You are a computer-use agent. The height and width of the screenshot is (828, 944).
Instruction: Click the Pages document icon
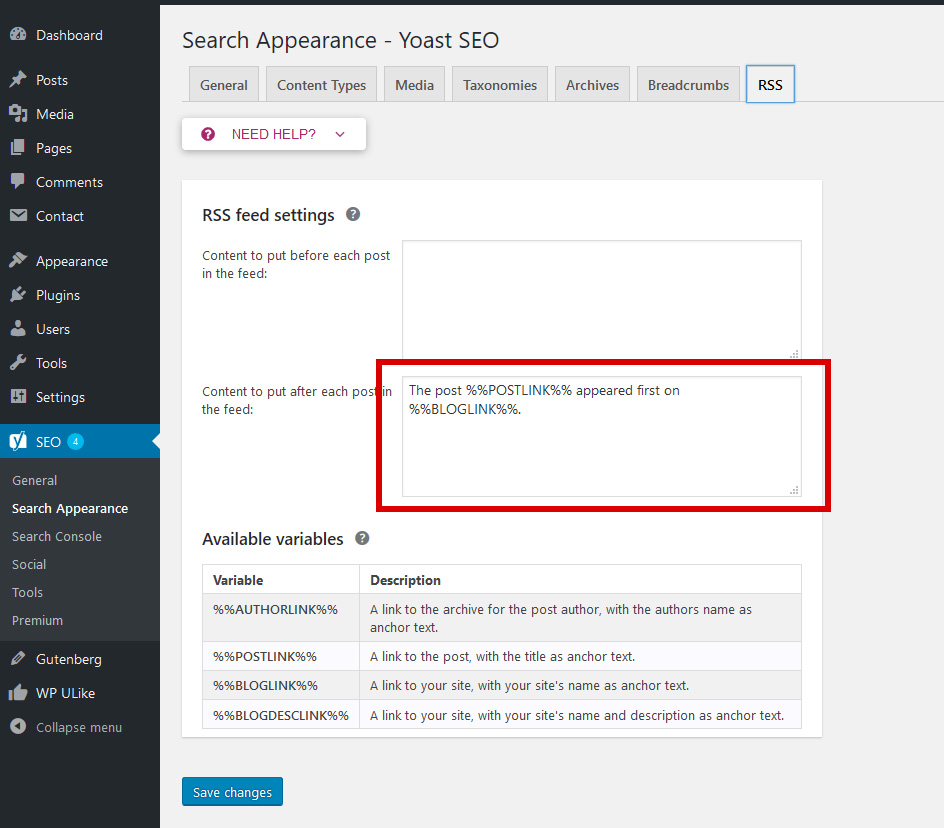pyautogui.click(x=18, y=148)
